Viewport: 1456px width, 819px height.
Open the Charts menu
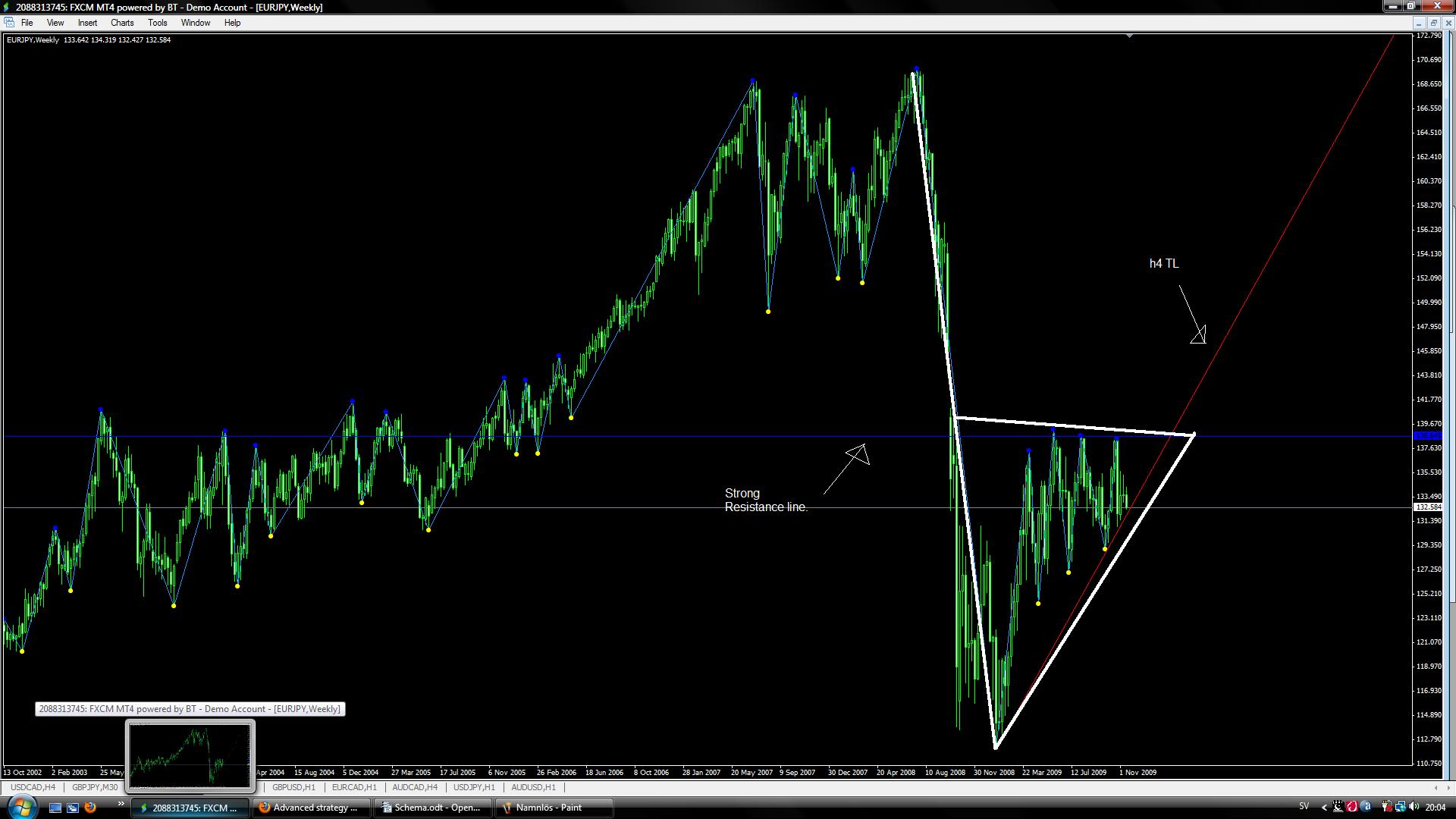coord(121,23)
